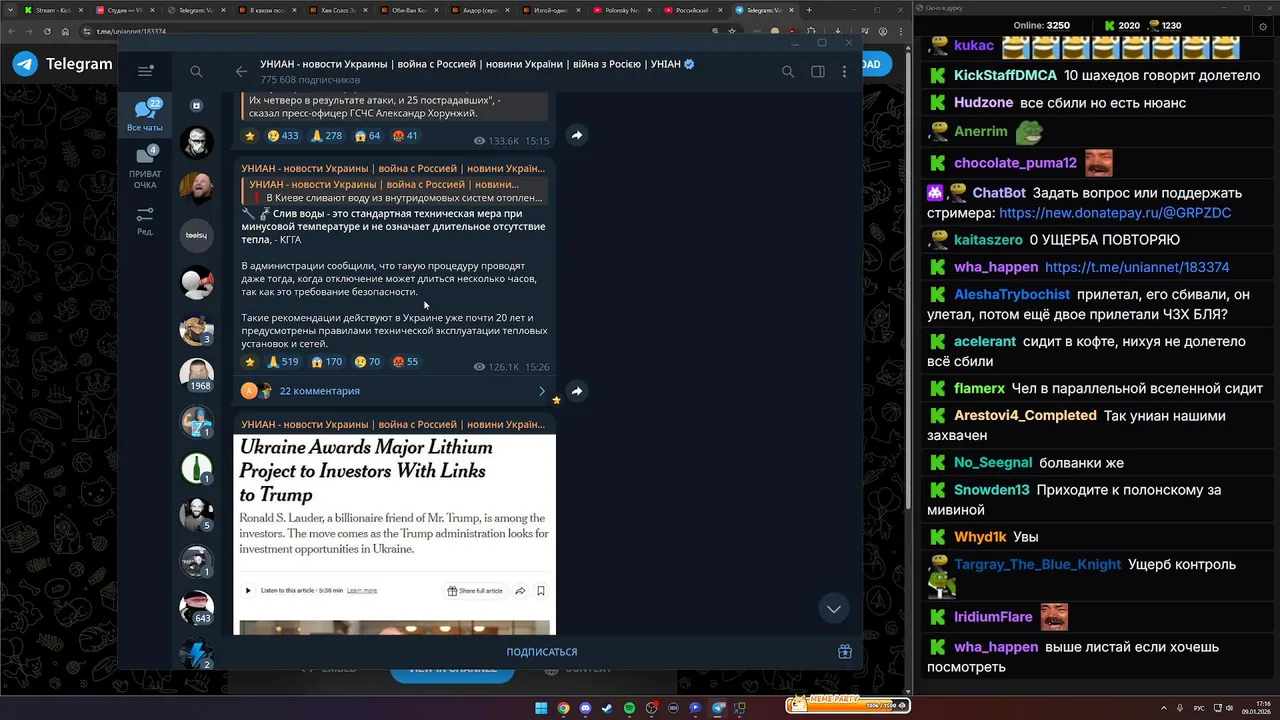Screen dimensions: 1280x720
Task: Click the 😱 64 reaction
Action: (367, 136)
